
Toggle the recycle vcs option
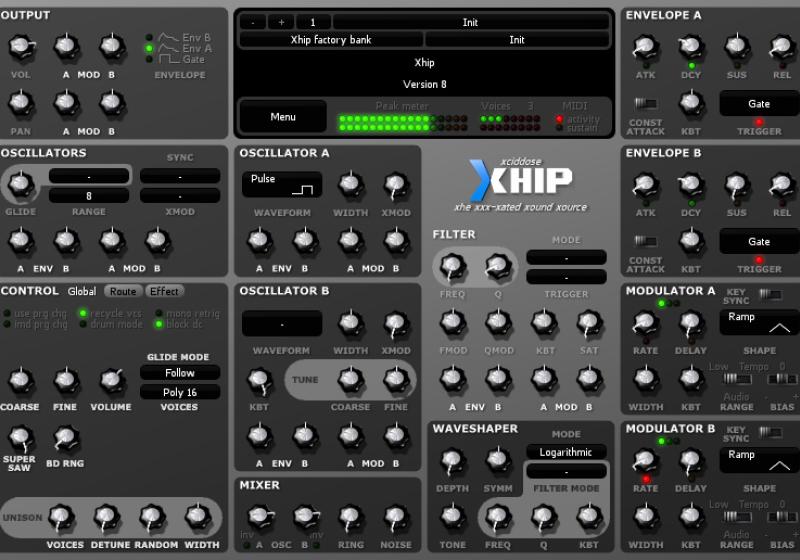[83, 313]
